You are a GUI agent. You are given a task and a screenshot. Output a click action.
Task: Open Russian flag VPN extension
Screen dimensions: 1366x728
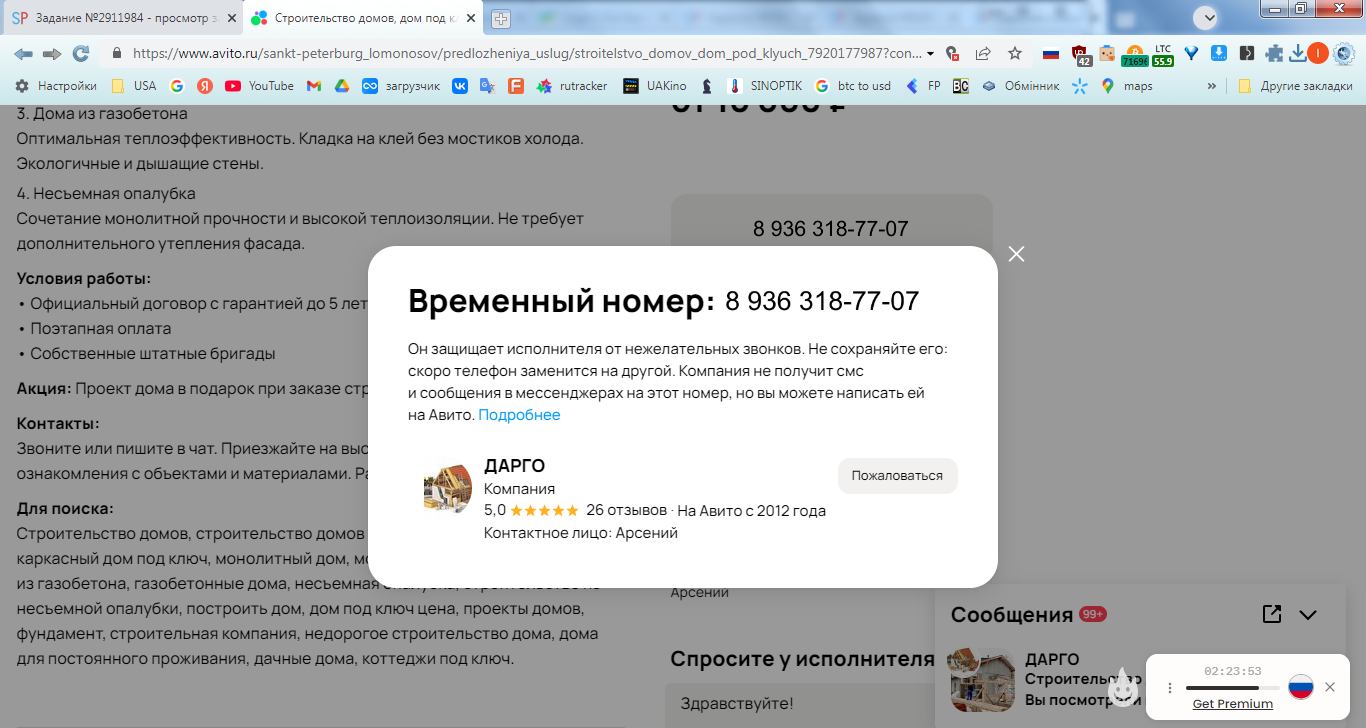click(x=1050, y=54)
